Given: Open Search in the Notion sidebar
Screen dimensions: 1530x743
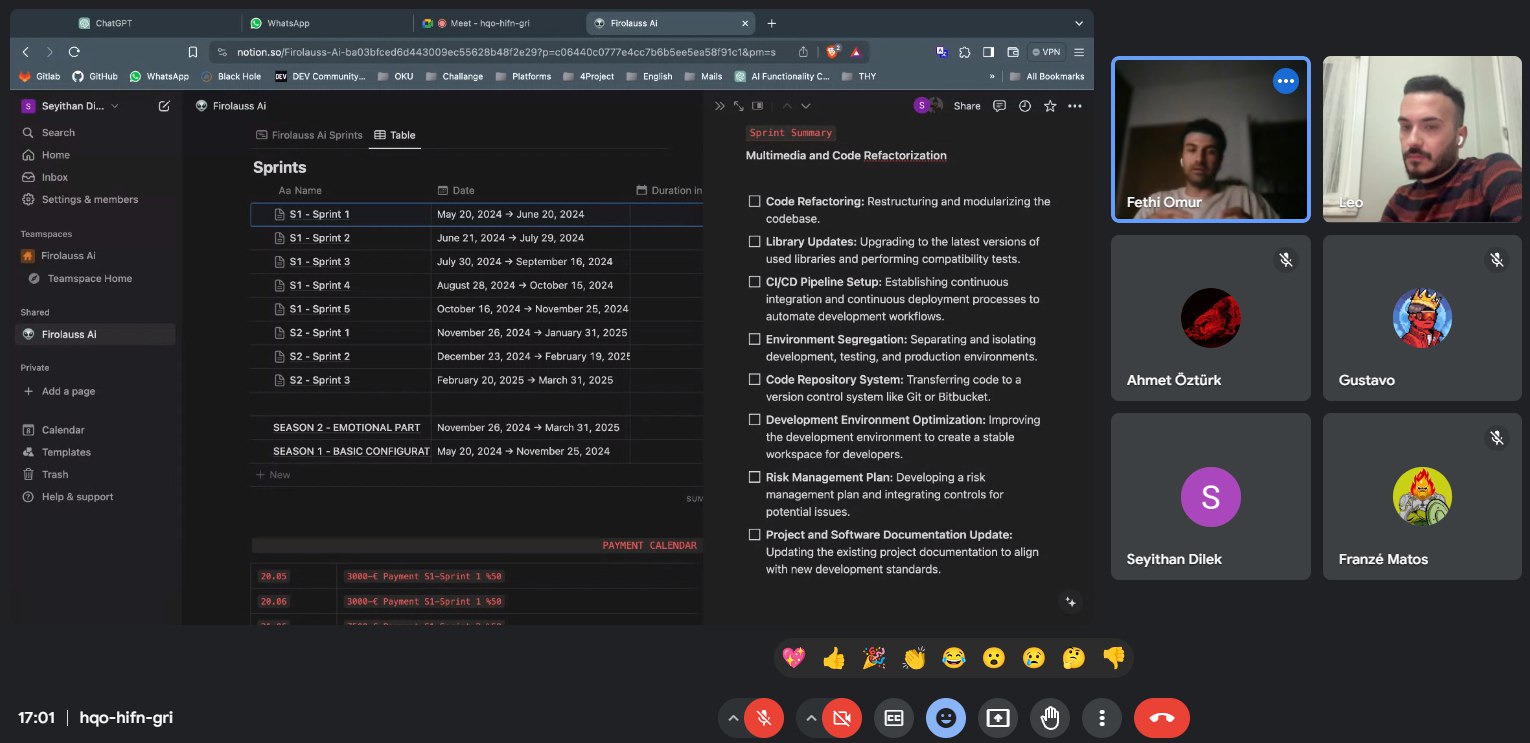Looking at the screenshot, I should (58, 132).
